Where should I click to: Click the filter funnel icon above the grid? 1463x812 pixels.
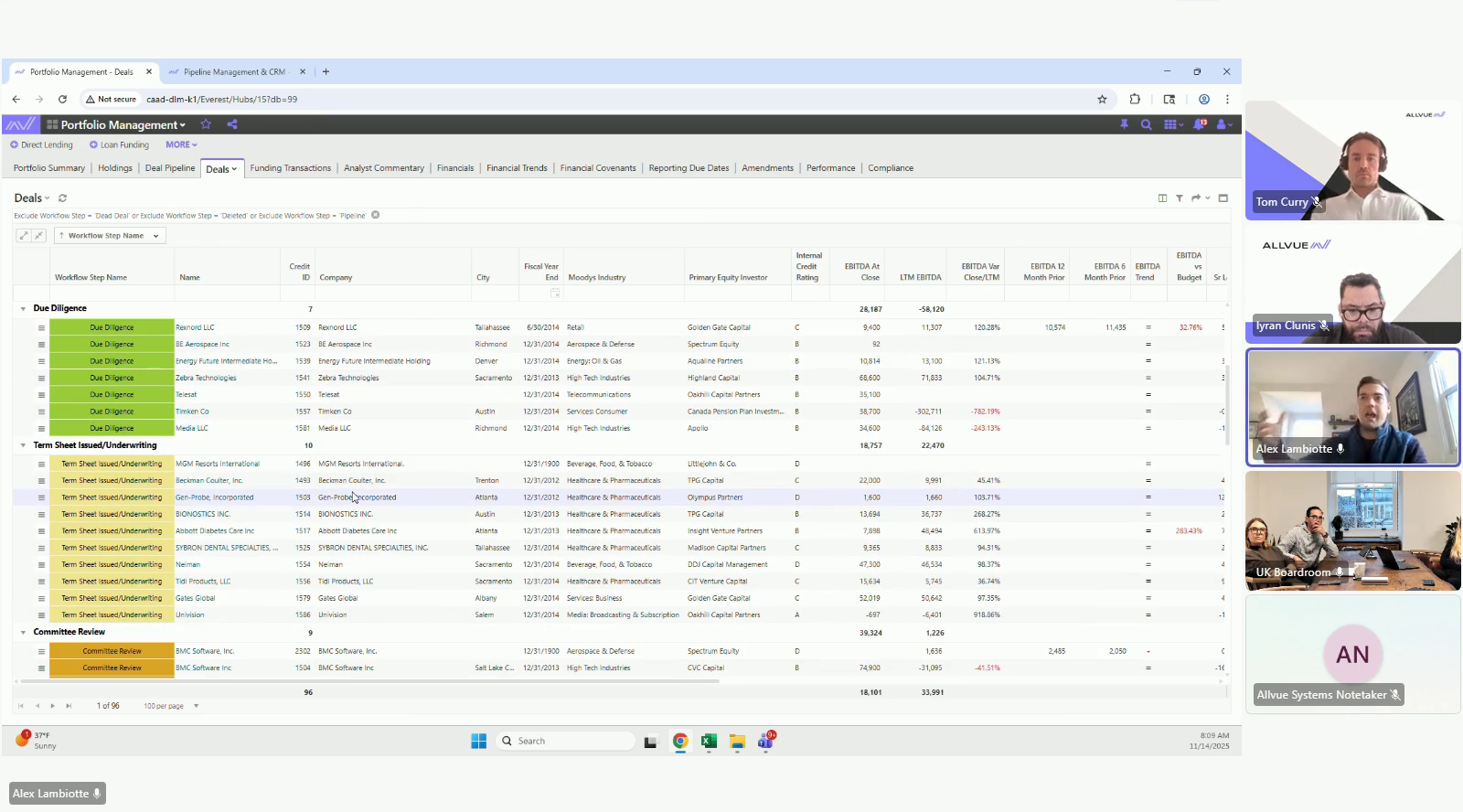tap(1180, 198)
